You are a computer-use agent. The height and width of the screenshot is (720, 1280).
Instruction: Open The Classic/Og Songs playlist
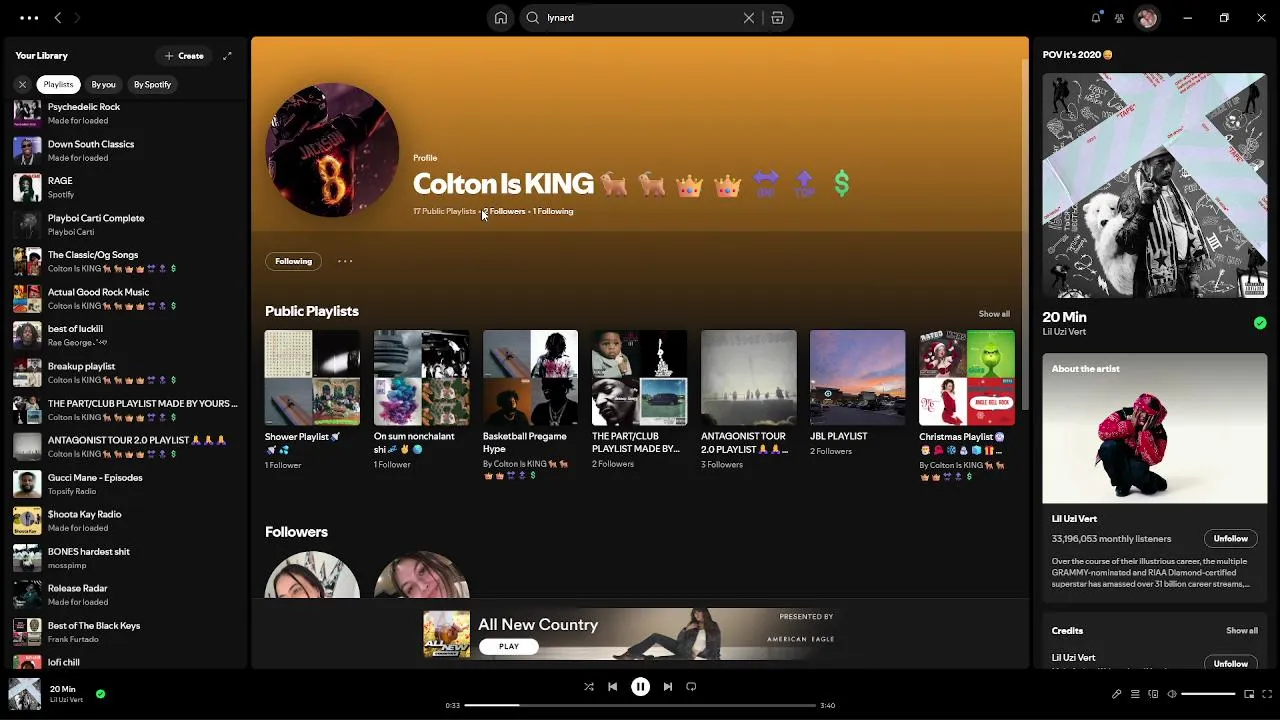click(x=125, y=261)
